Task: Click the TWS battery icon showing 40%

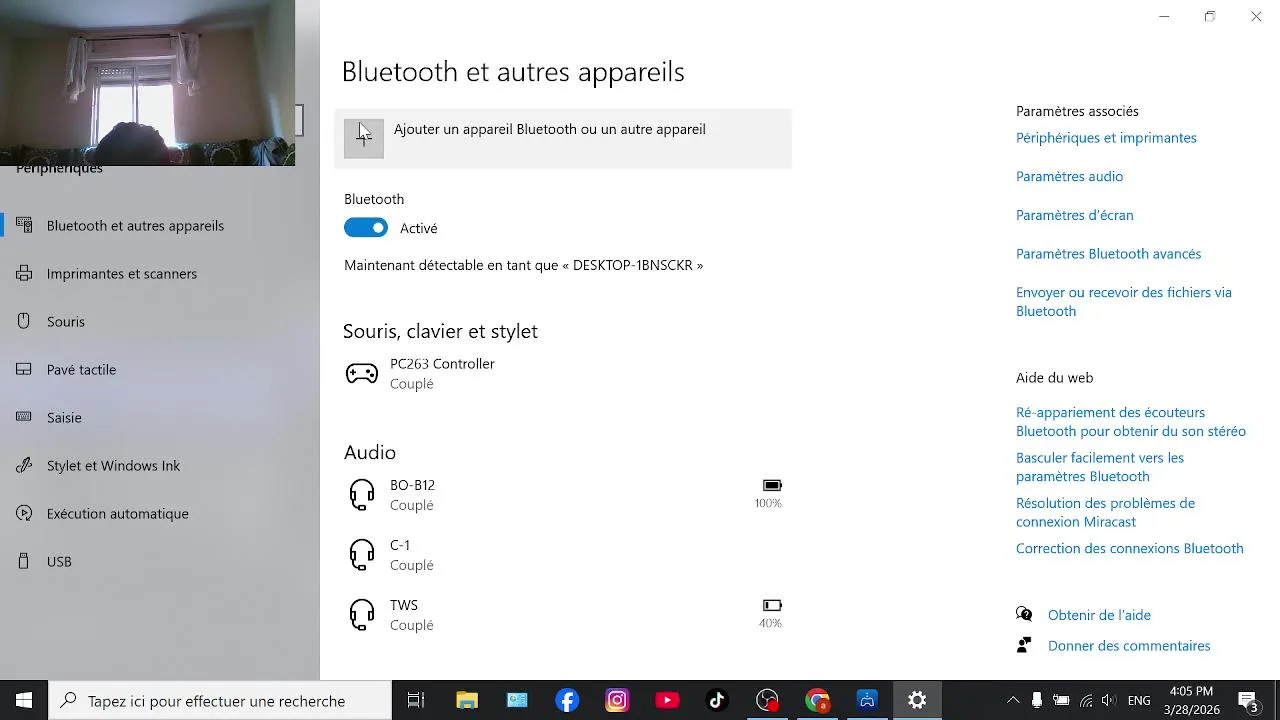Action: point(772,605)
